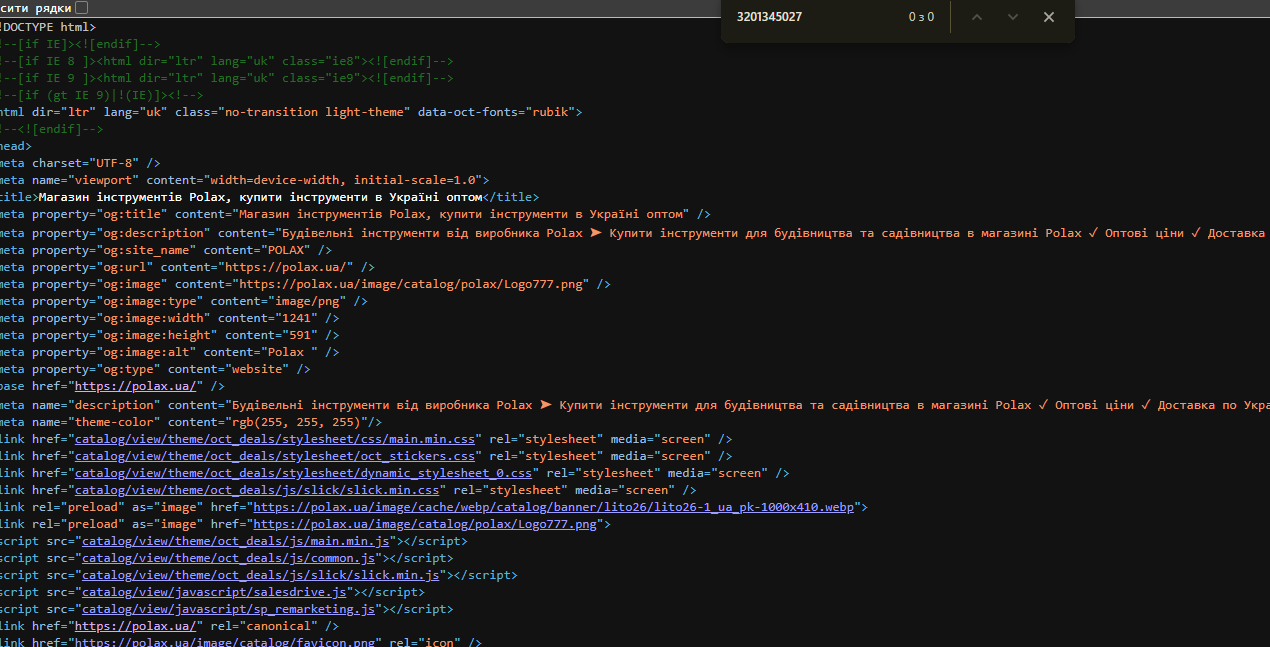The image size is (1270, 647).
Task: Close the find bar
Action: 1049,17
